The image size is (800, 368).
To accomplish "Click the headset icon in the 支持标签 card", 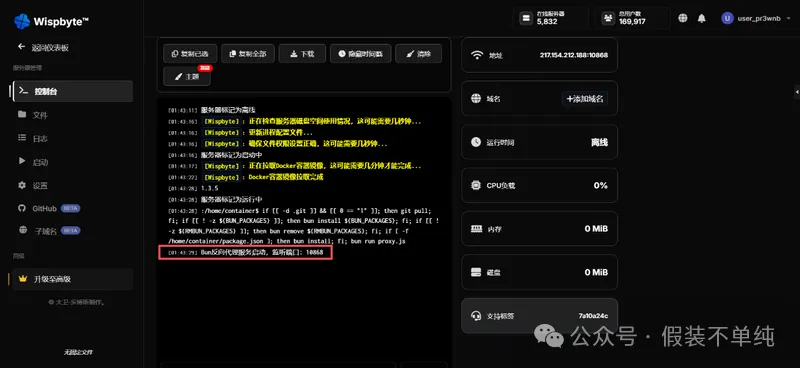I will (x=476, y=316).
